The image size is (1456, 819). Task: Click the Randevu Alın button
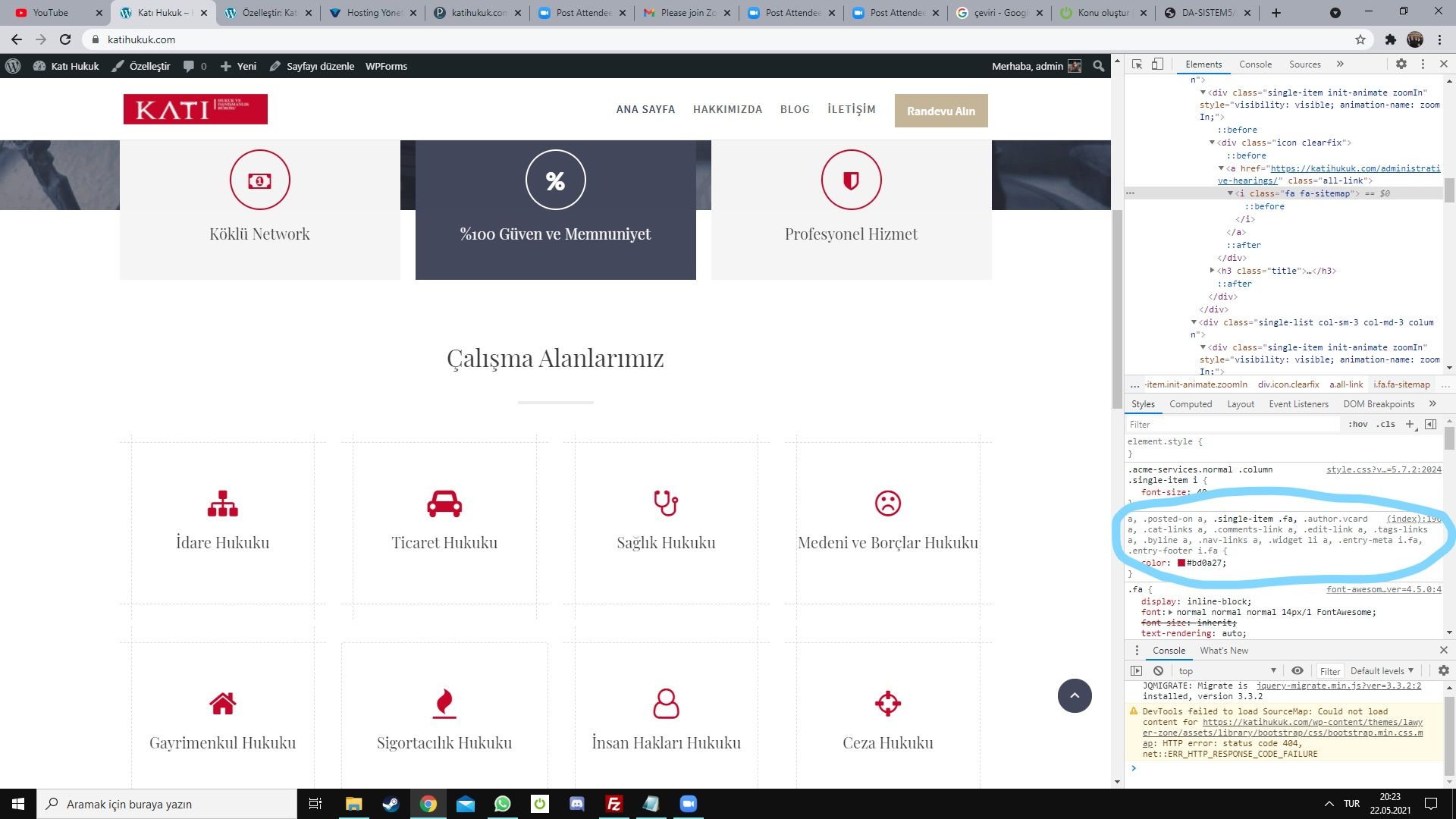tap(940, 111)
